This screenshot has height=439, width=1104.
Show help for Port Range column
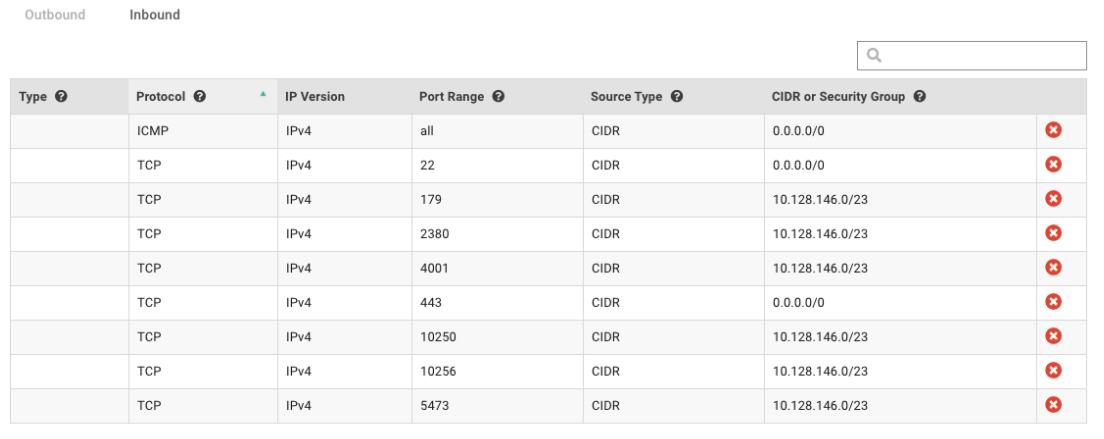pos(498,97)
